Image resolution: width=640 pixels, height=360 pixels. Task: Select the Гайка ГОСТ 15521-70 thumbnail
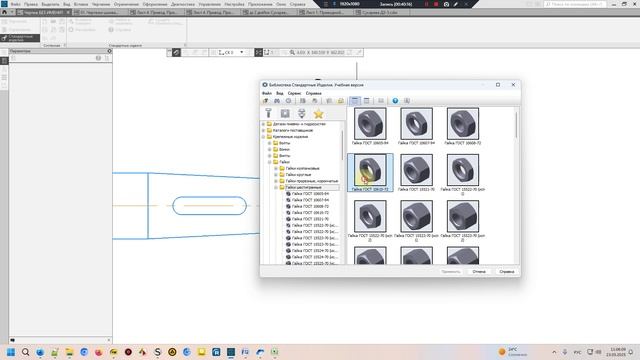(x=416, y=173)
